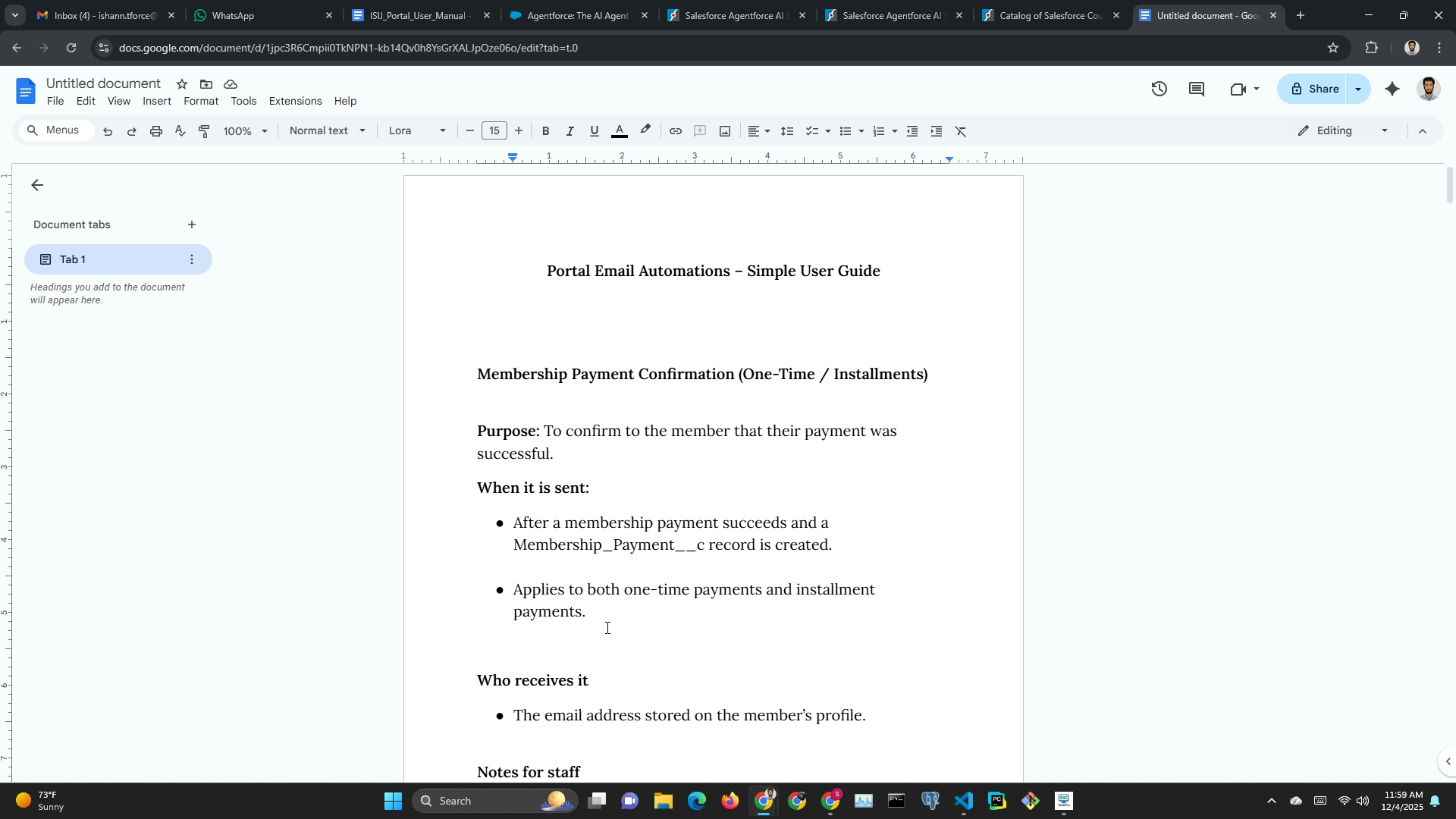Open the text color picker
Screen dimensions: 1456x819
(x=620, y=131)
